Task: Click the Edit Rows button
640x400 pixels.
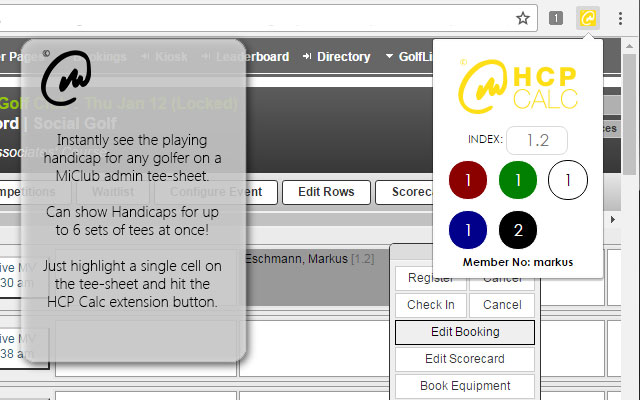Action: 326,192
